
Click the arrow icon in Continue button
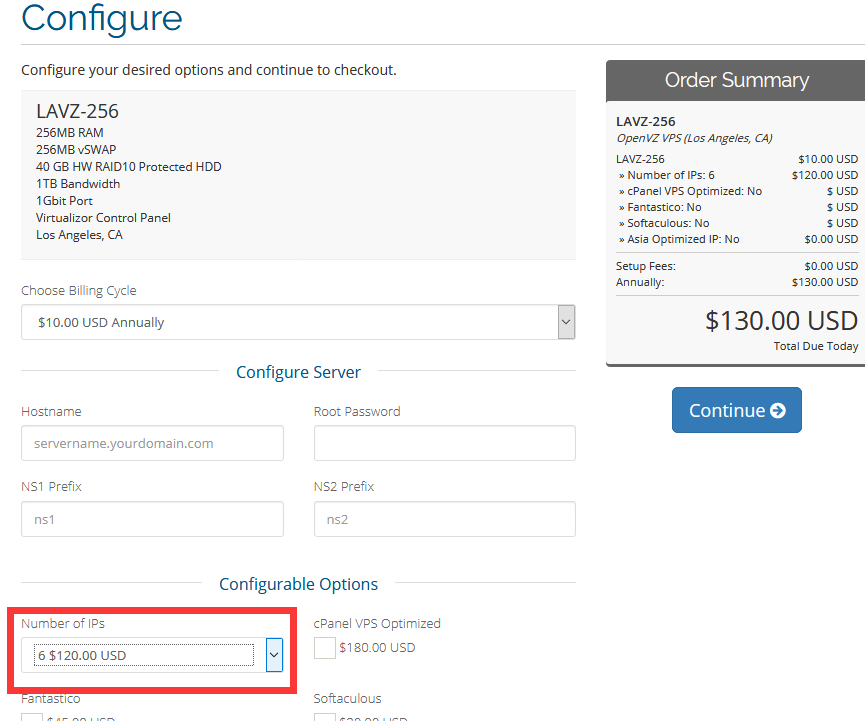(778, 411)
